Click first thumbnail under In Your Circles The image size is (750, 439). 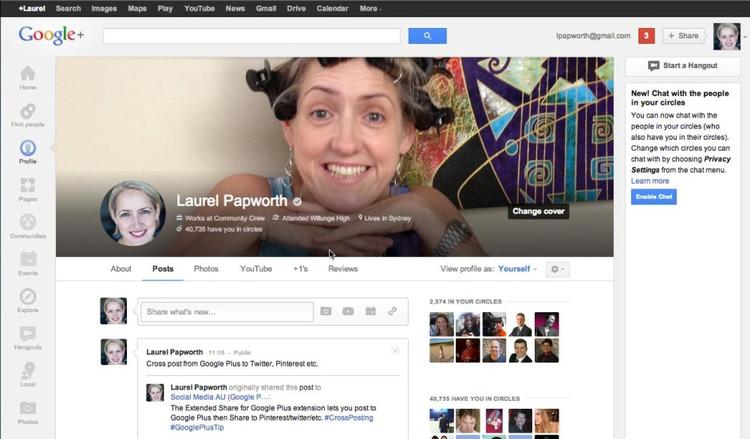441,324
